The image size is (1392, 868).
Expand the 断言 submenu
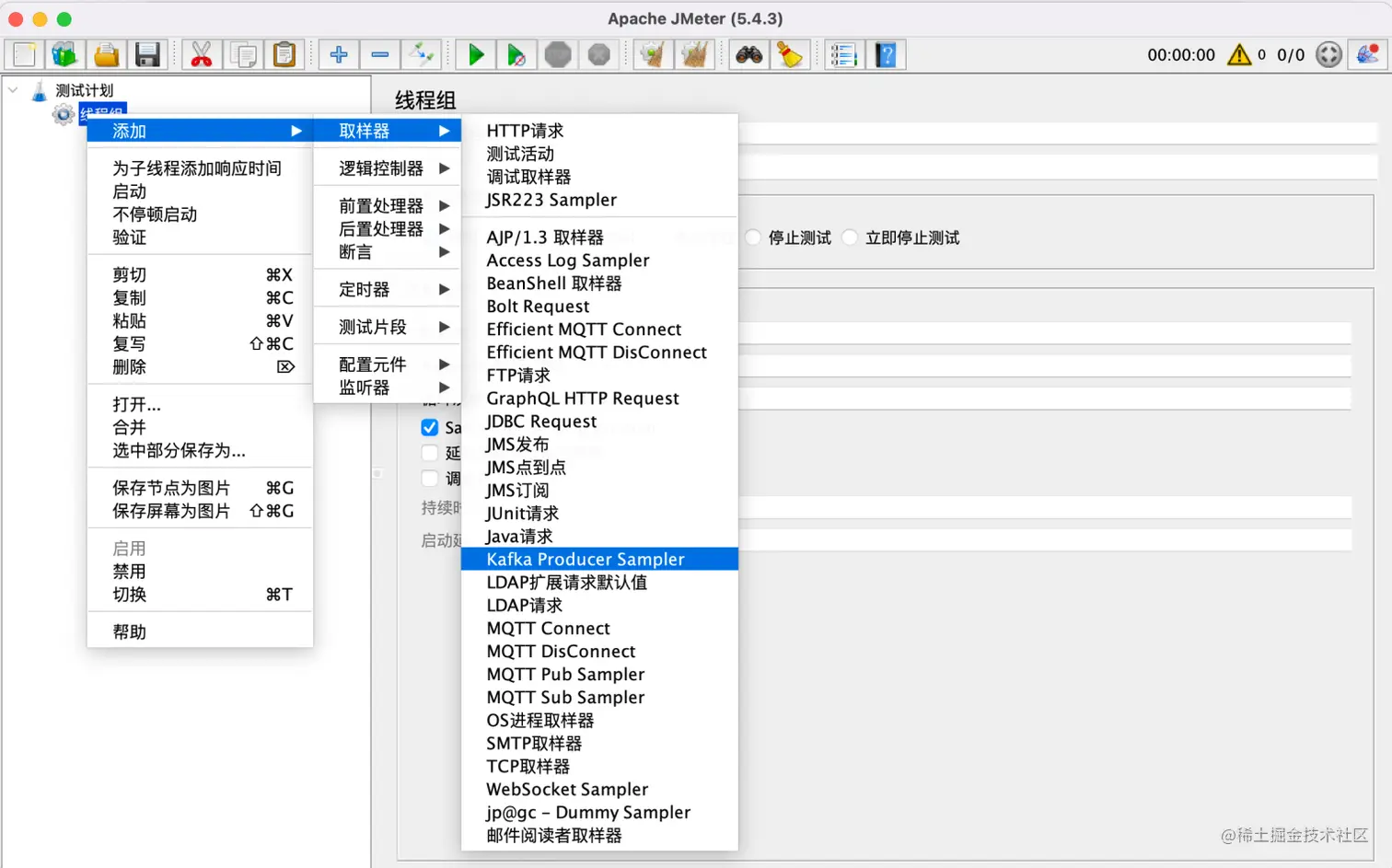(x=388, y=252)
